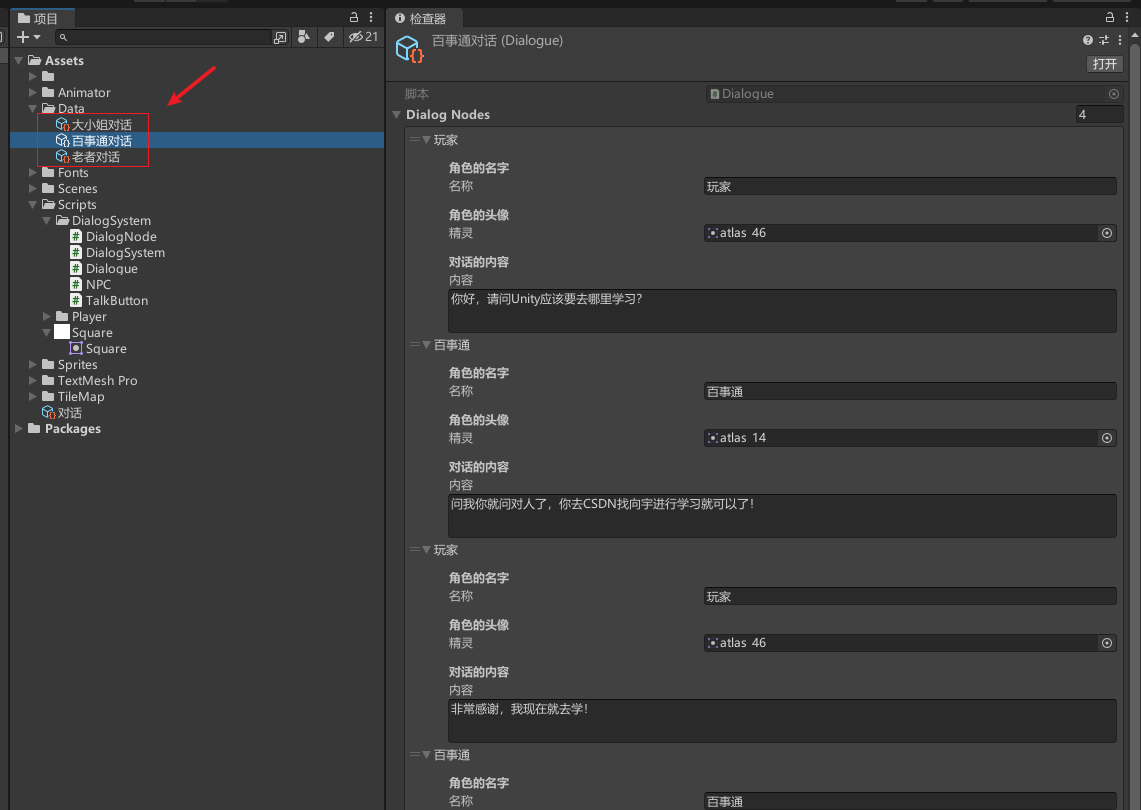
Task: Click the ScriptableObject icon beside 百事通对话 title
Action: (409, 49)
